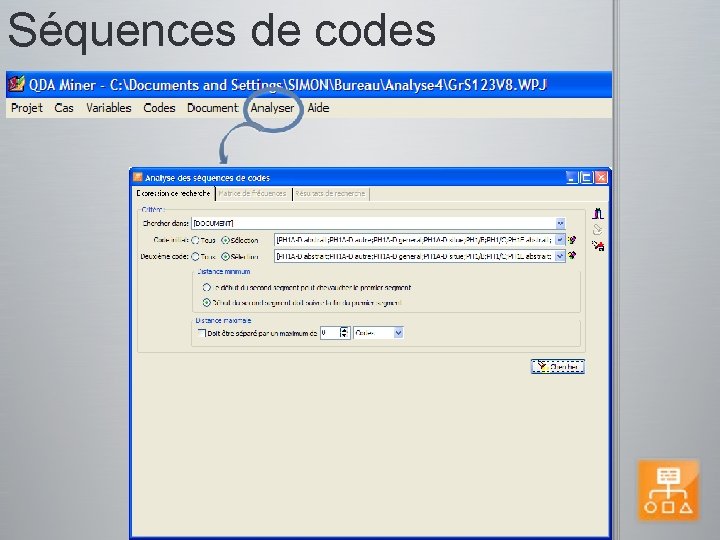Choose second segment must follow first option
The height and width of the screenshot is (540, 720).
tap(303, 303)
